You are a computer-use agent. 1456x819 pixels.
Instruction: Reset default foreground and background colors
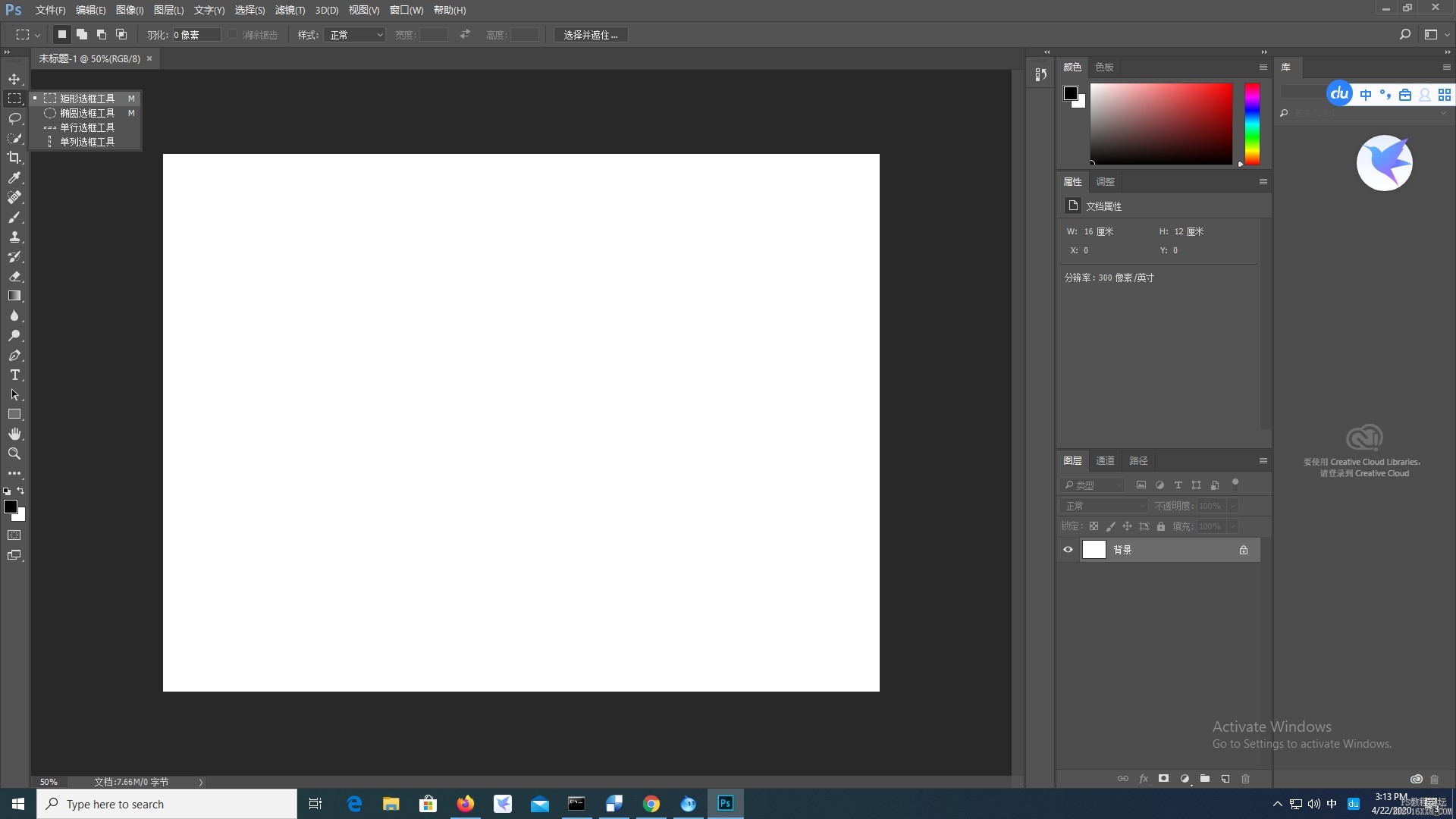pos(7,491)
